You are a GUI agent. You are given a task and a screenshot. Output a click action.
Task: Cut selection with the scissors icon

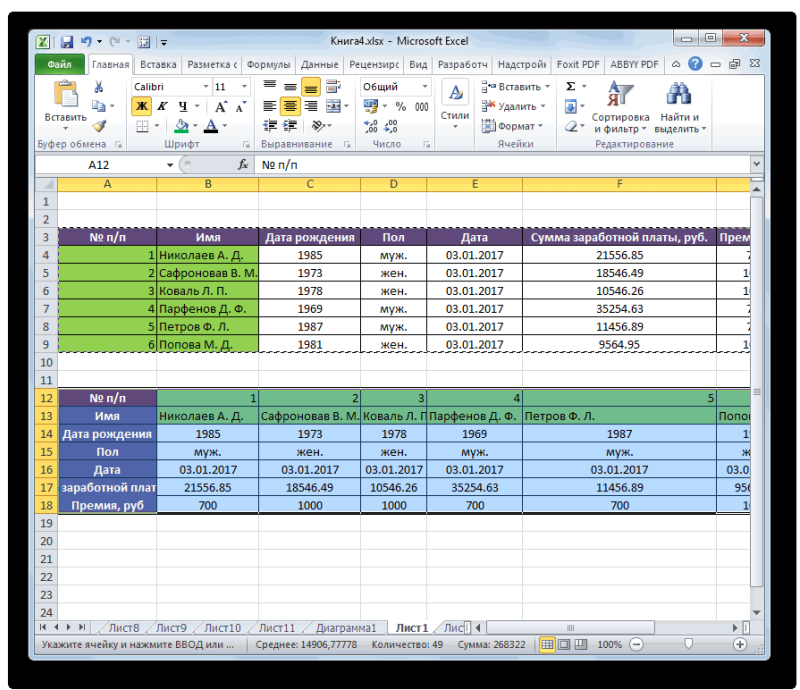(x=98, y=87)
